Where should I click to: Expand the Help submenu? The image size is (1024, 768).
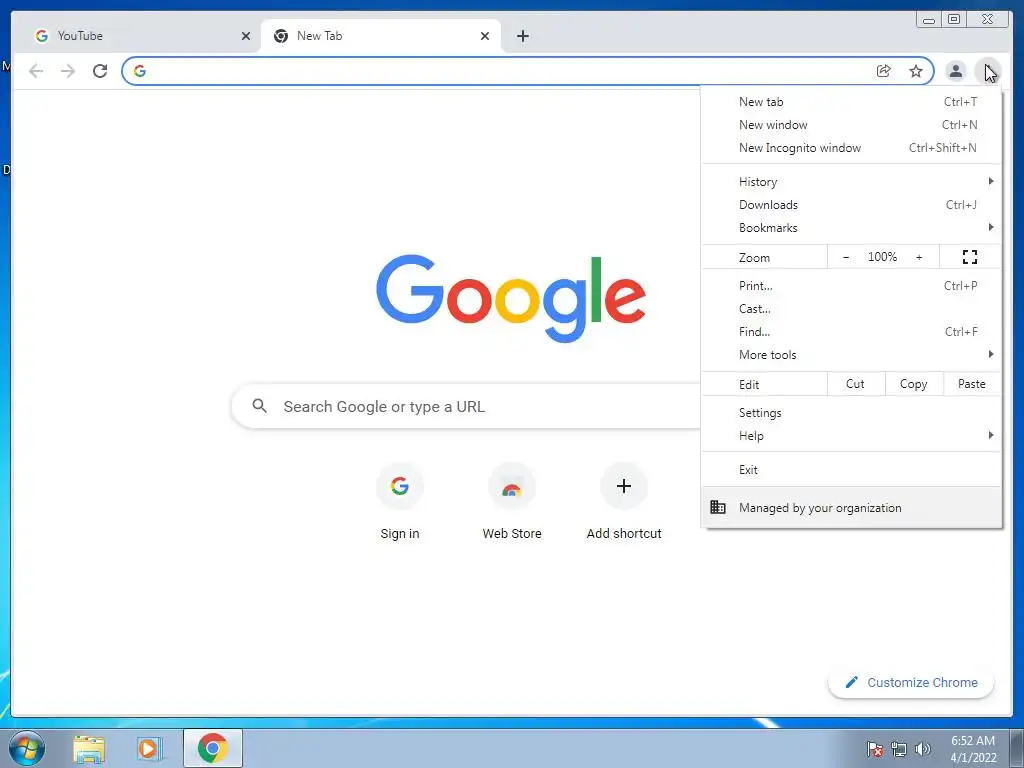[x=852, y=436]
